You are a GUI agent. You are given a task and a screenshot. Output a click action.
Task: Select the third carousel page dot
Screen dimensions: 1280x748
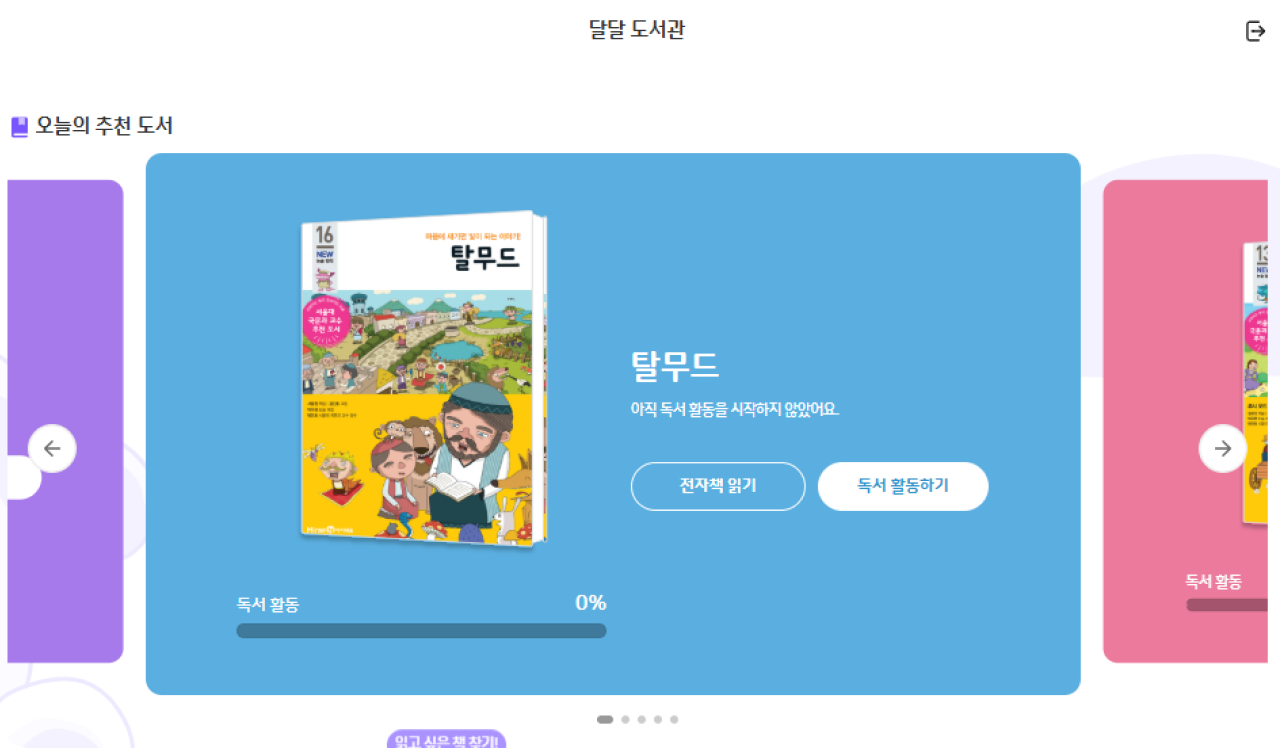click(642, 719)
